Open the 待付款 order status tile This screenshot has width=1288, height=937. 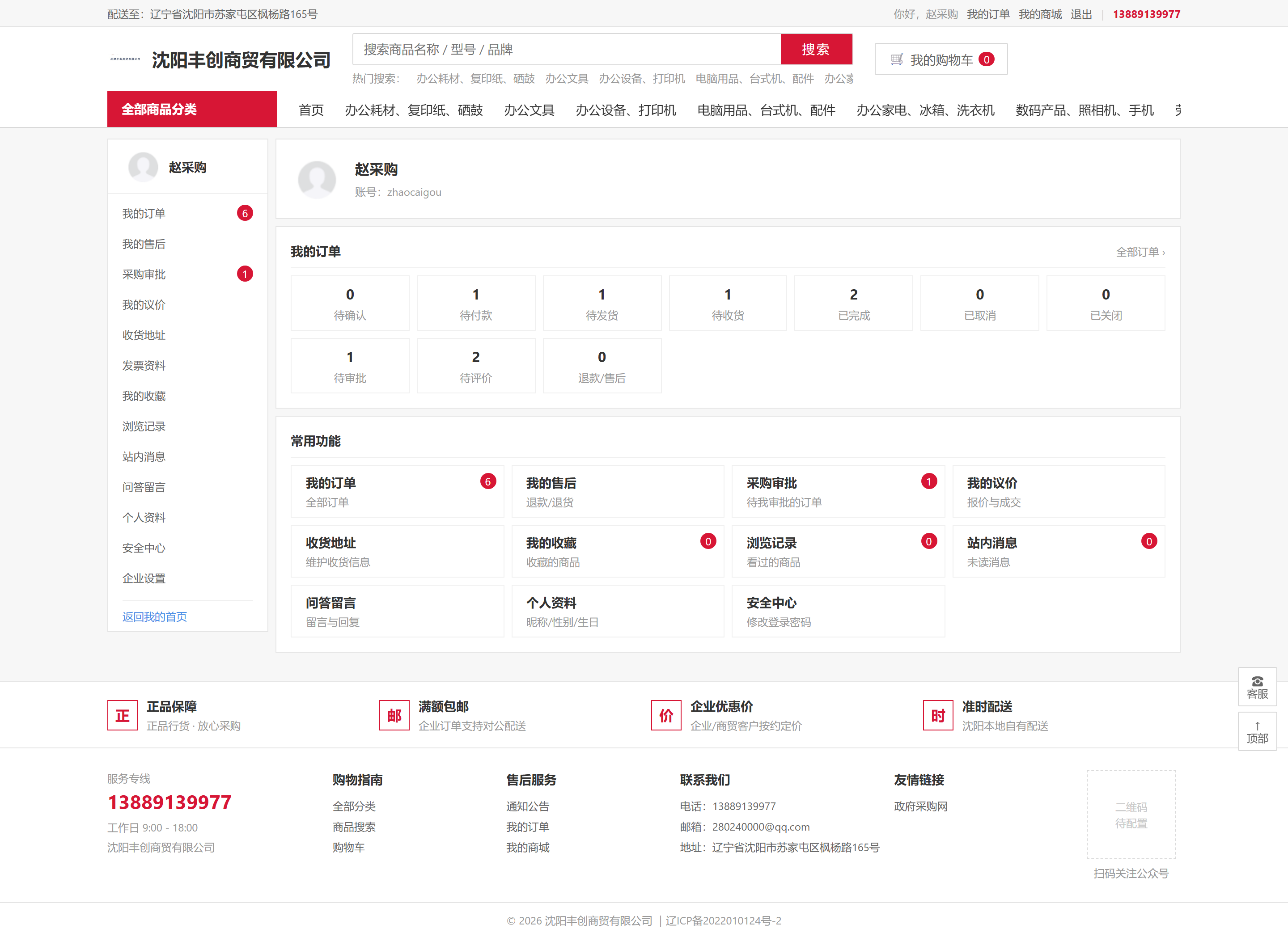[x=476, y=304]
